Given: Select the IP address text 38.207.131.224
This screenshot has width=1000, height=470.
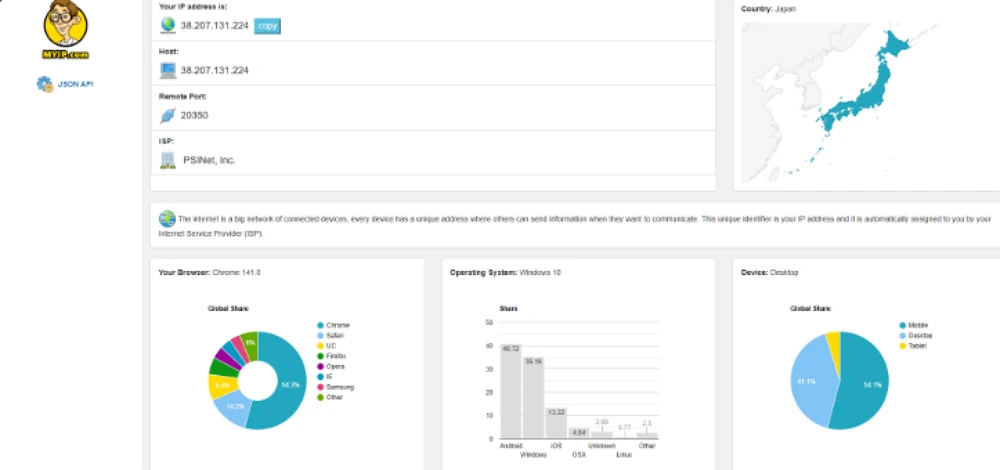Looking at the screenshot, I should (214, 26).
